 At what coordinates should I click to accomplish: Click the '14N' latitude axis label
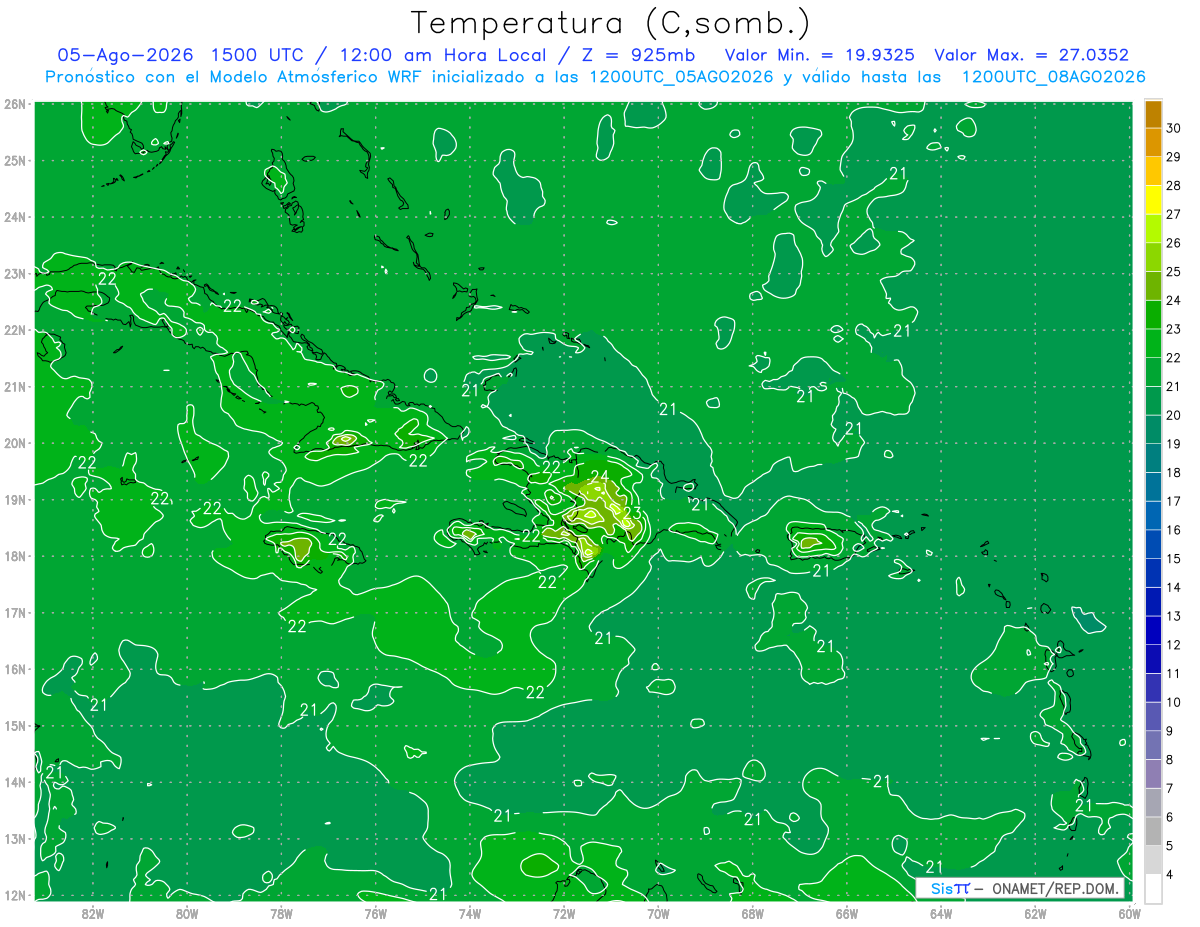15,782
